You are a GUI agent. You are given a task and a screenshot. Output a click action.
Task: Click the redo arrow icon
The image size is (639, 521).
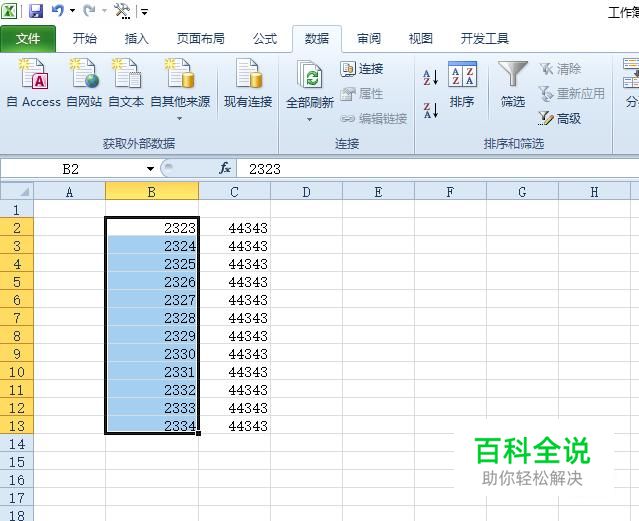(x=89, y=11)
